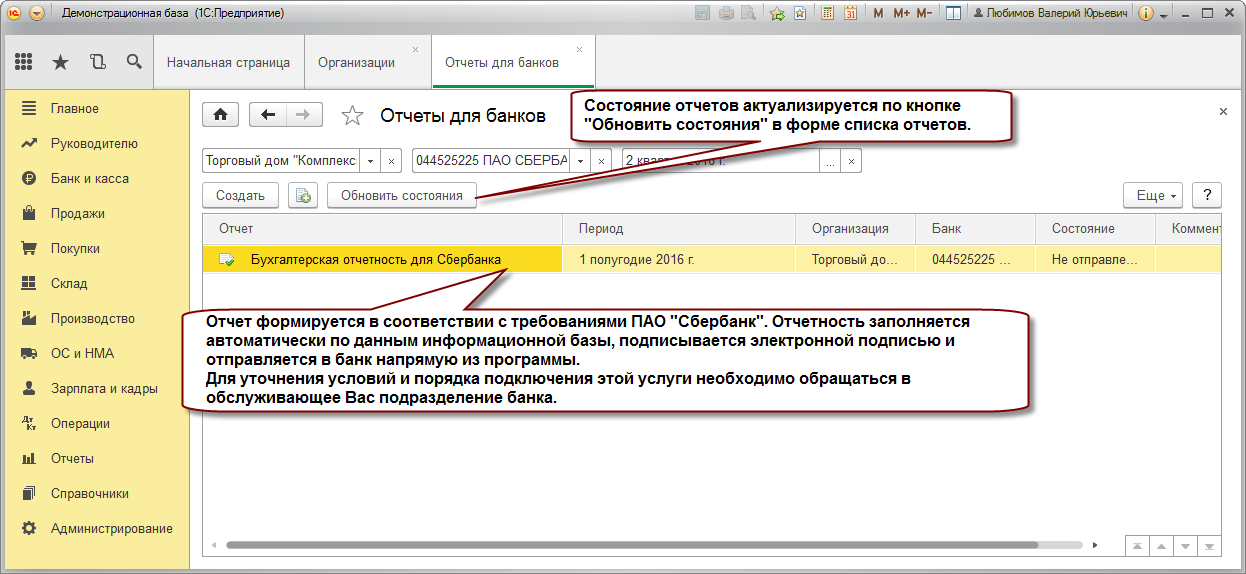Switch to the Начальная страница tab

pyautogui.click(x=228, y=62)
